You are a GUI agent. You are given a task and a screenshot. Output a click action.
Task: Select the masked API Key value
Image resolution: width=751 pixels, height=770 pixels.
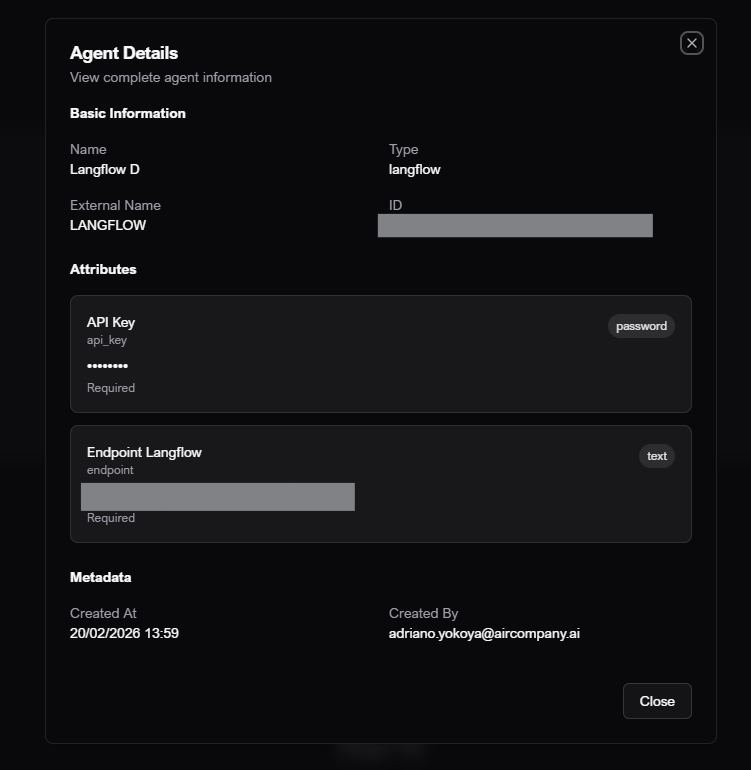tap(107, 366)
